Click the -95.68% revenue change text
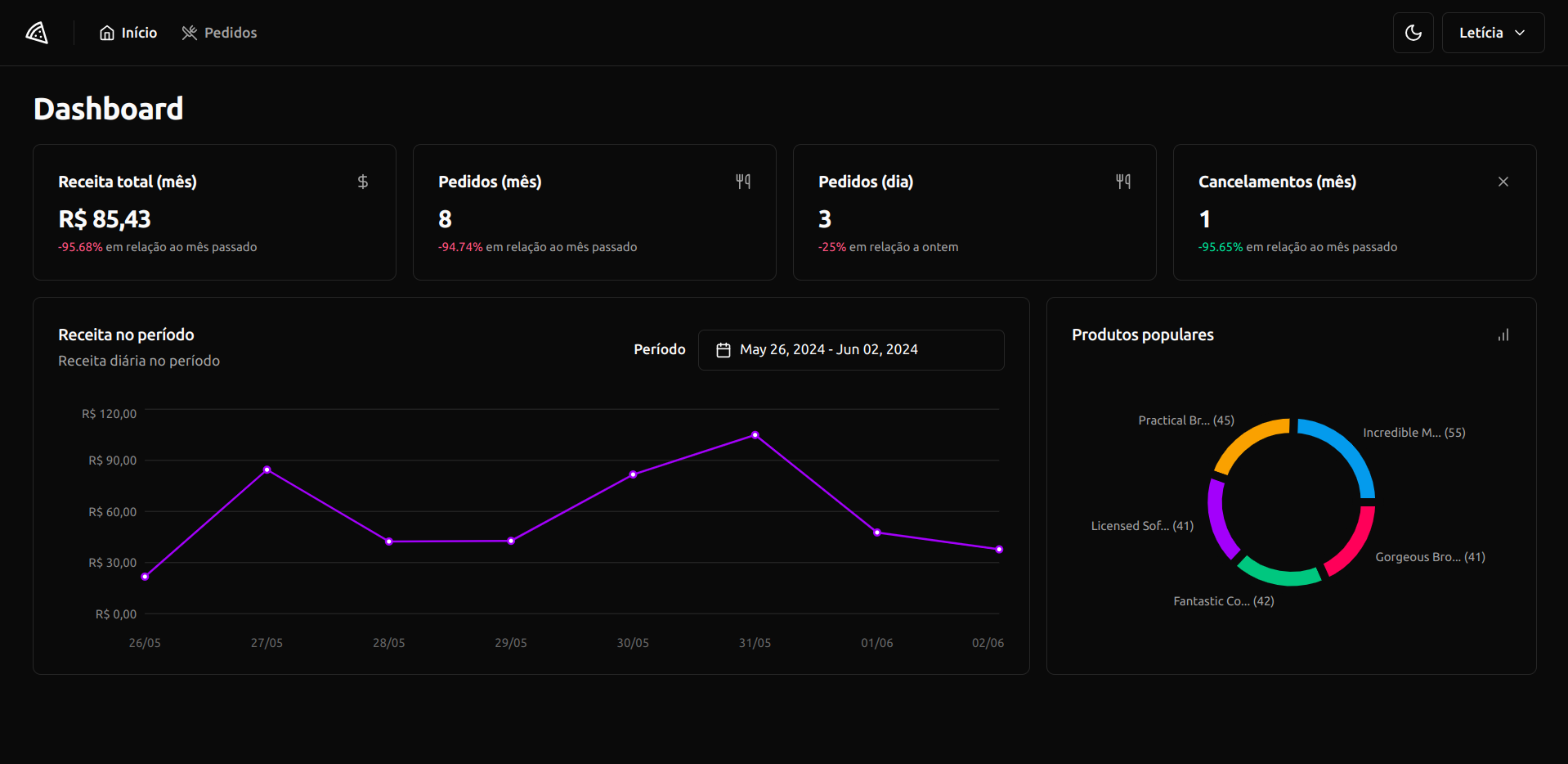 tap(80, 247)
